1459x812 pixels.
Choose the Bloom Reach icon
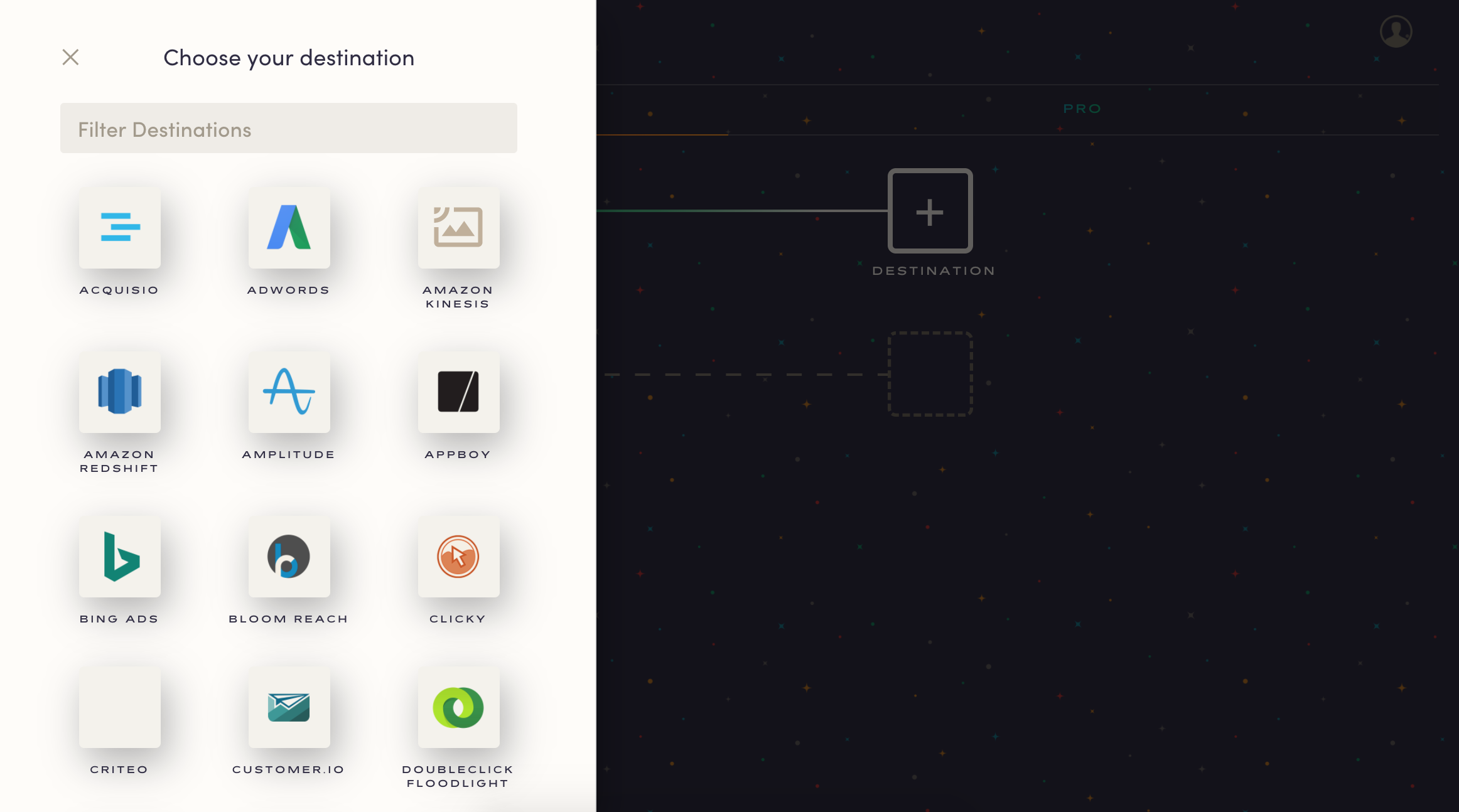pyautogui.click(x=289, y=557)
